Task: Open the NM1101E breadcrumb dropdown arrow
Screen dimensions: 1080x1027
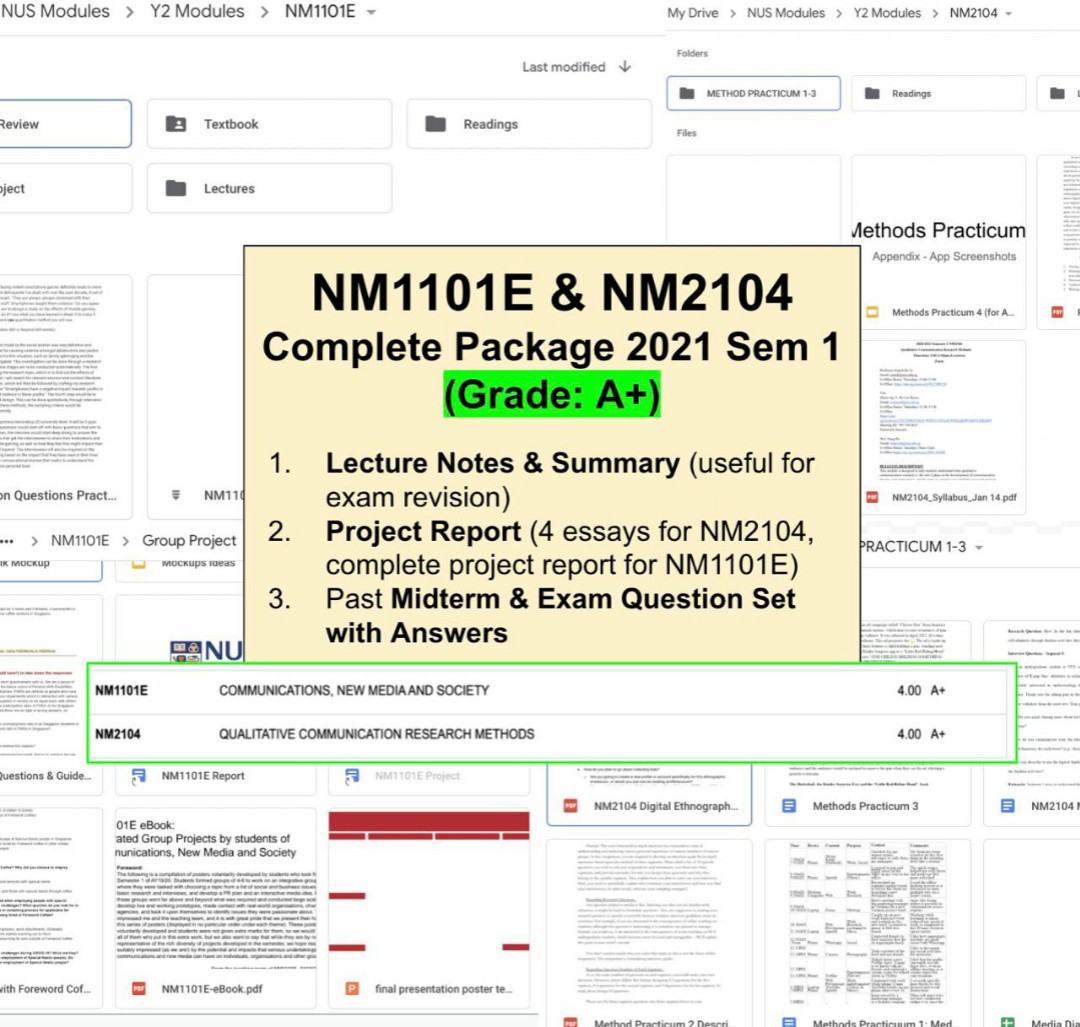Action: click(x=371, y=12)
